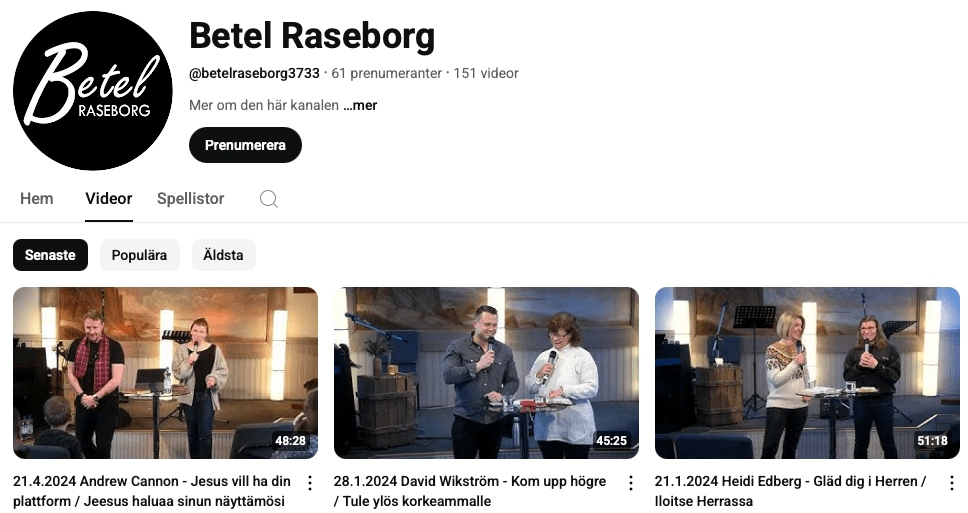968x513 pixels.
Task: Open options menu for Andrew Cannon video
Action: [x=310, y=483]
